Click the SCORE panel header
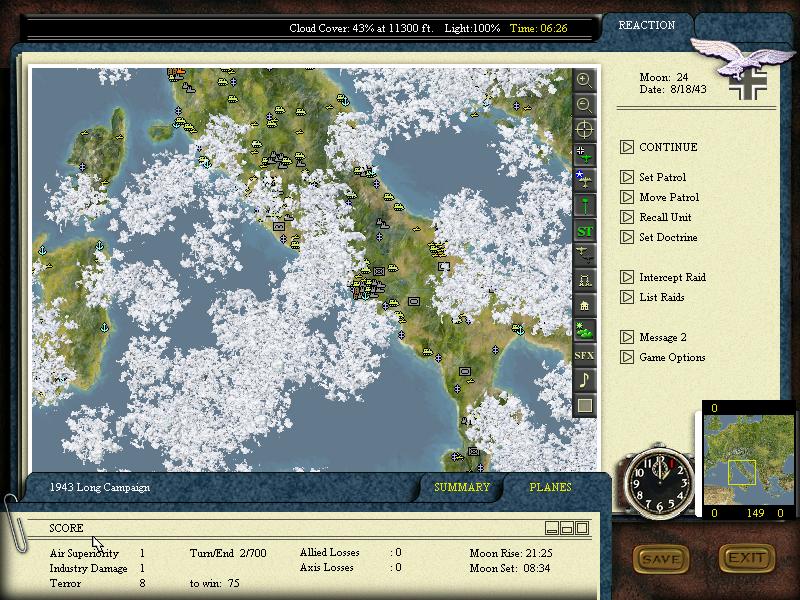The image size is (800, 600). point(66,528)
